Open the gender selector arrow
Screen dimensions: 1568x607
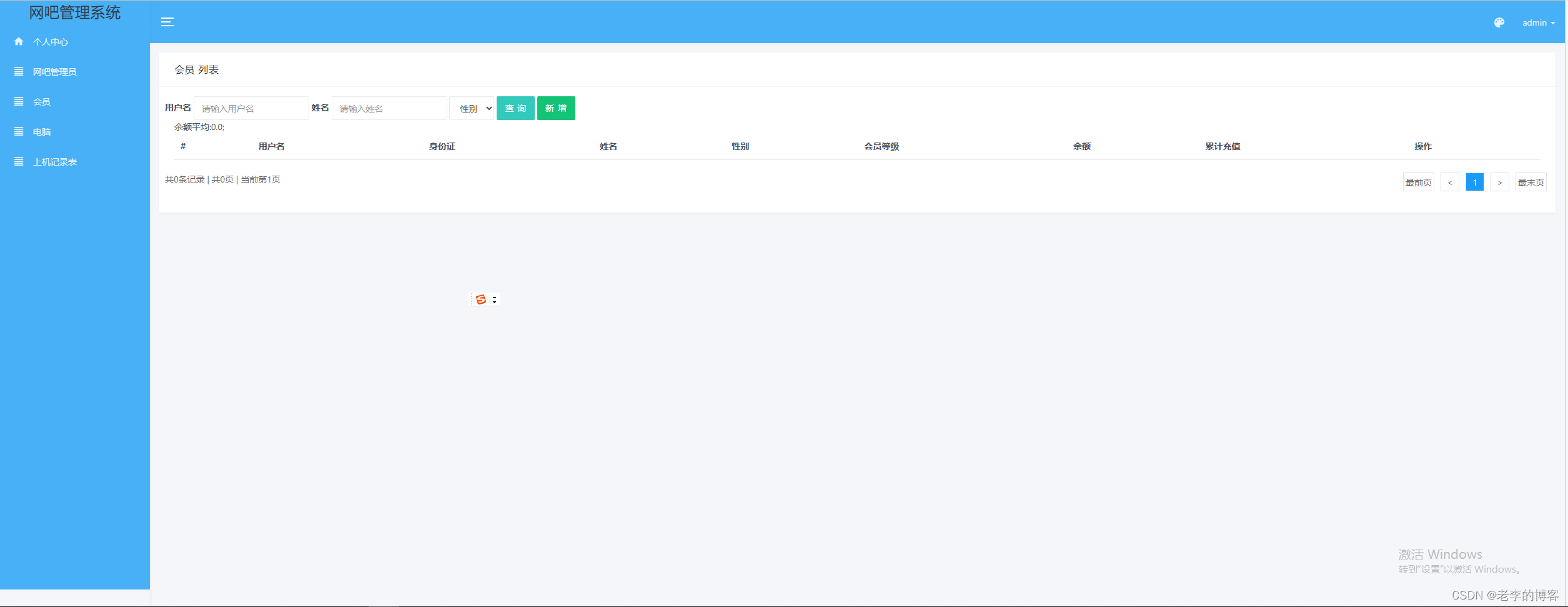(489, 108)
